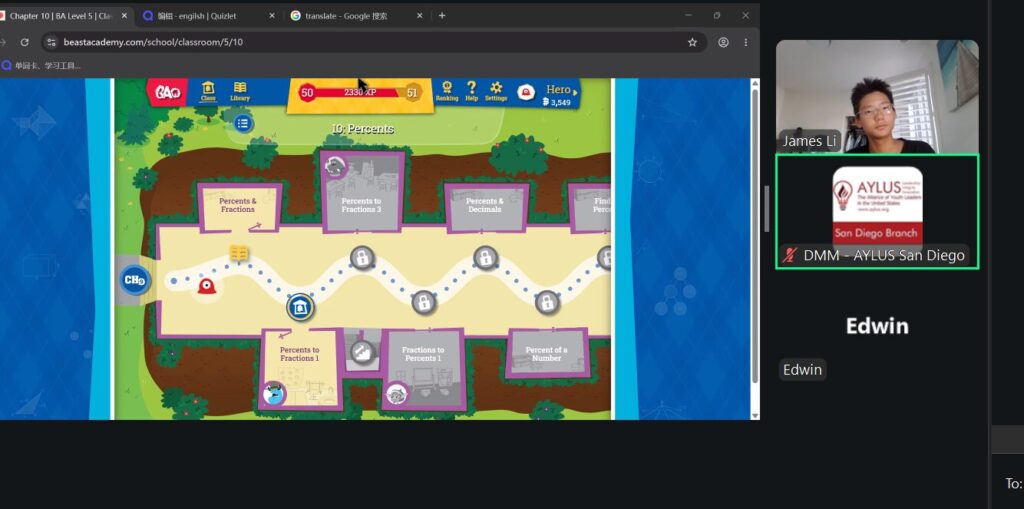This screenshot has width=1024, height=509.
Task: Click level 51 badge
Action: [x=412, y=93]
